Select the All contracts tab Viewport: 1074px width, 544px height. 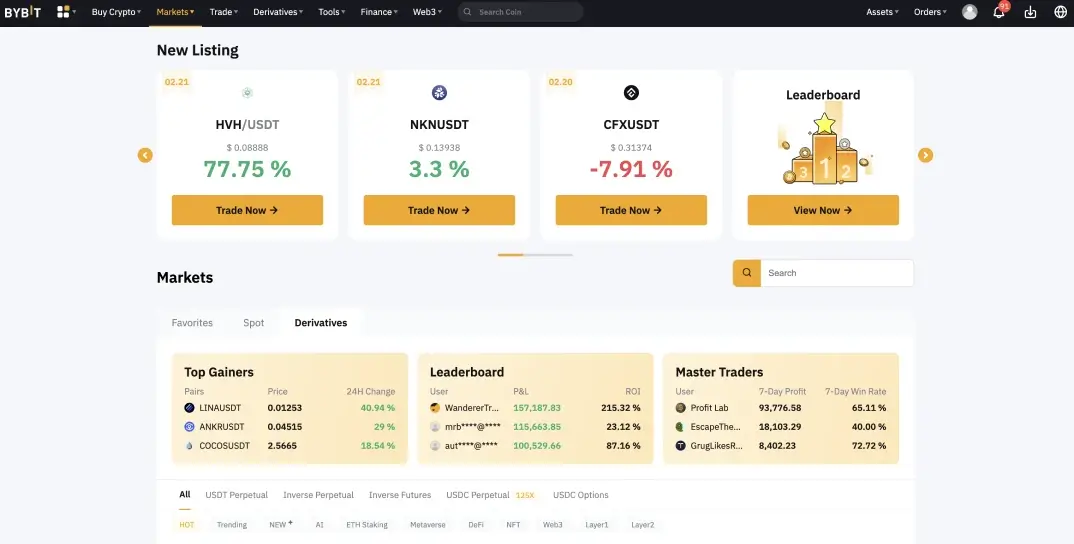tap(185, 495)
